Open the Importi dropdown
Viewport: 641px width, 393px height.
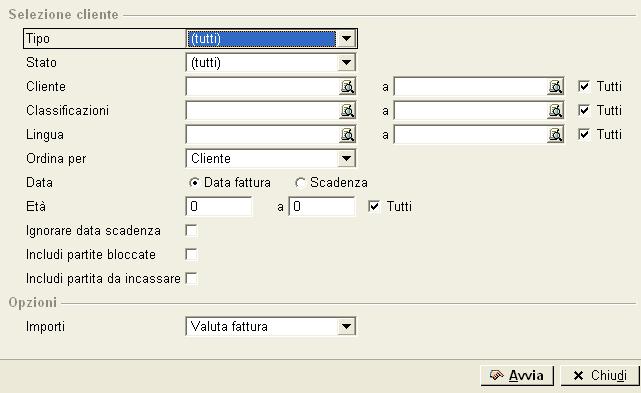pos(346,326)
